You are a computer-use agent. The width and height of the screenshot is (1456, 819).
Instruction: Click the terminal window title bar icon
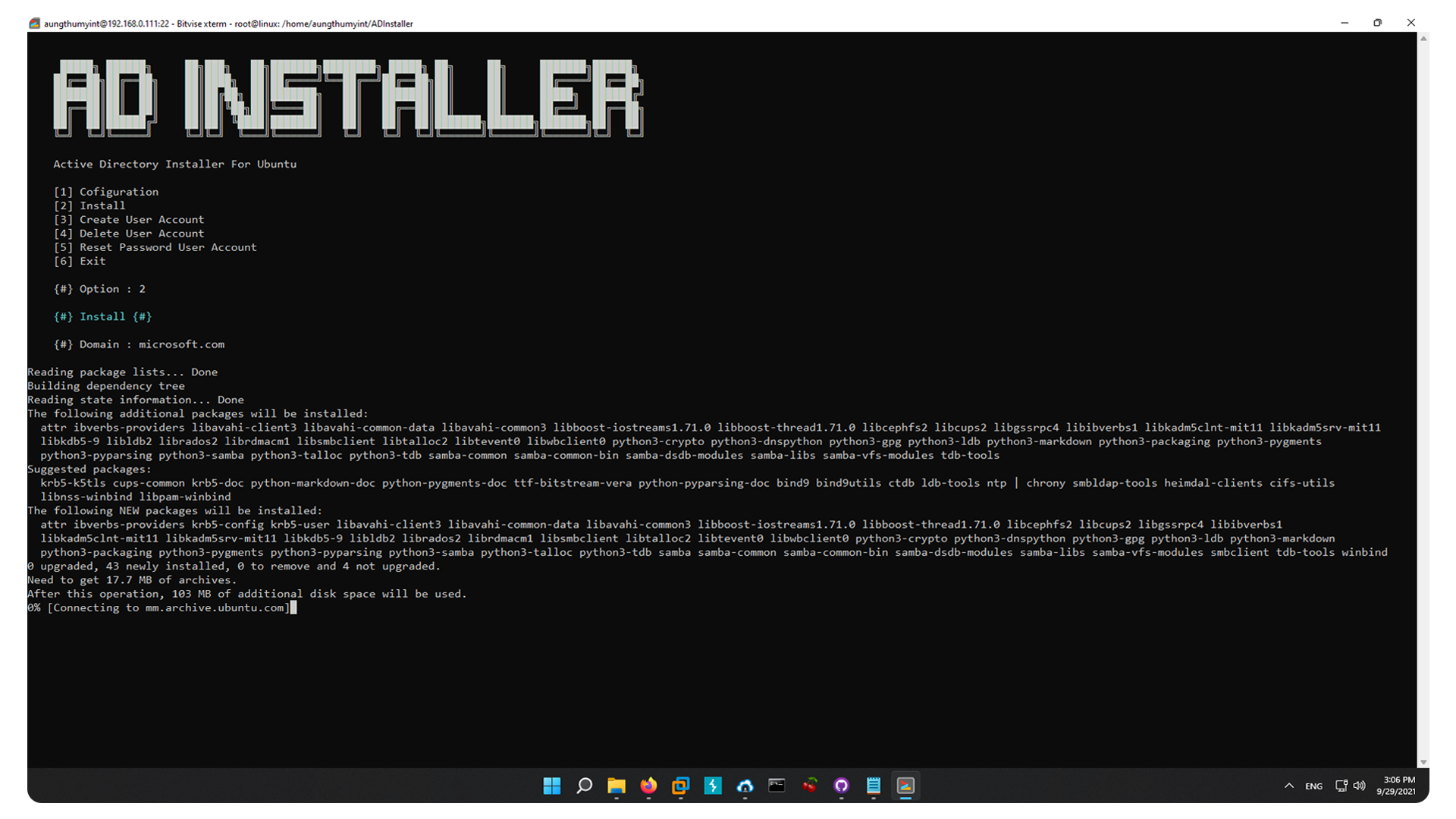point(34,23)
